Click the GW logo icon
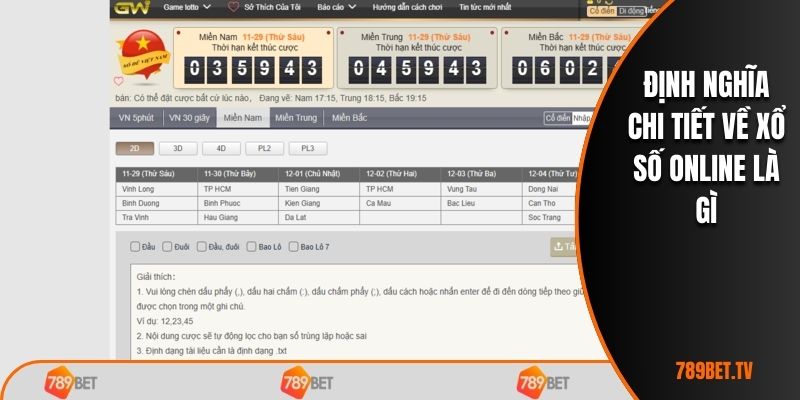The width and height of the screenshot is (800, 400). [132, 8]
